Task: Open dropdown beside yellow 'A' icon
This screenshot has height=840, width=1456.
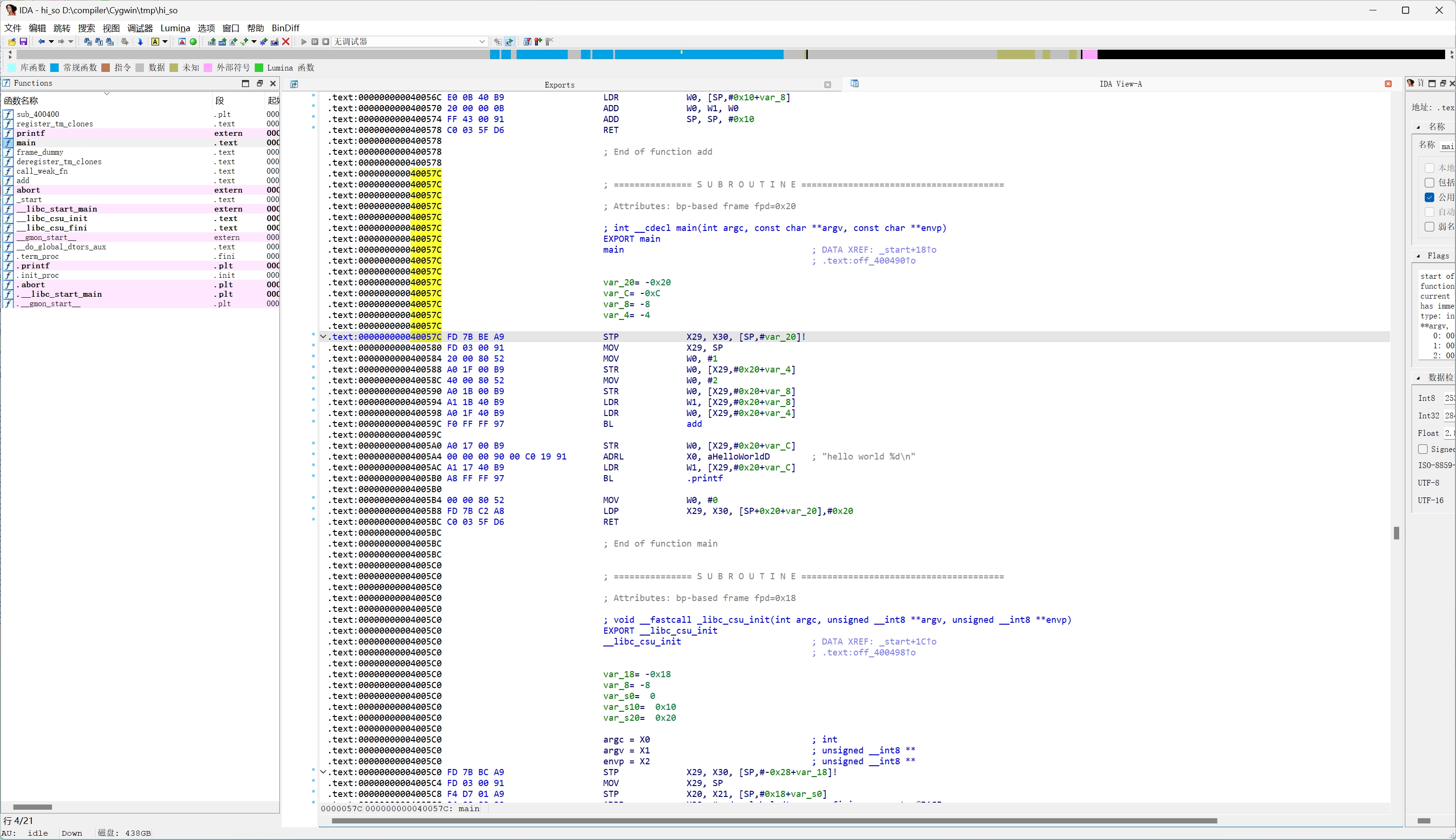Action: point(165,42)
